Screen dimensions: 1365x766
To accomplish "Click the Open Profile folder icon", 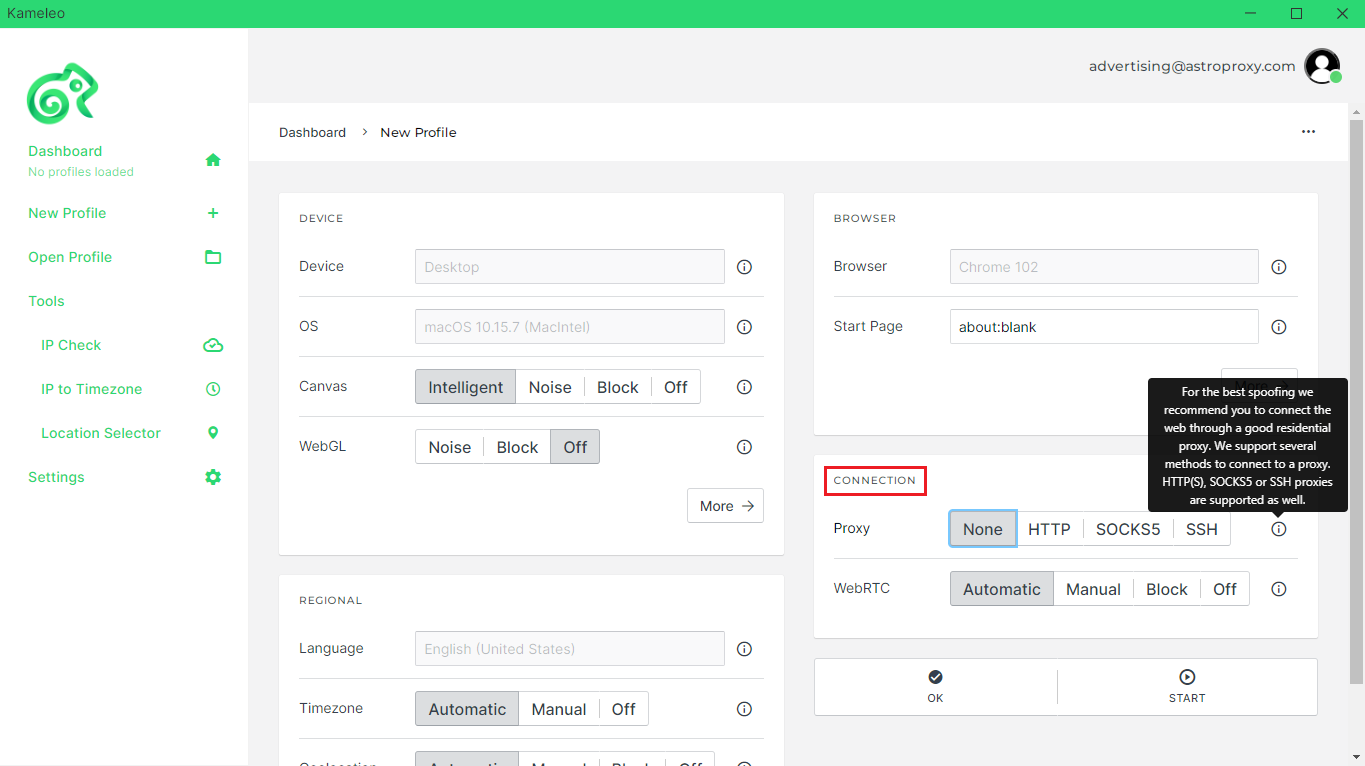I will point(213,257).
